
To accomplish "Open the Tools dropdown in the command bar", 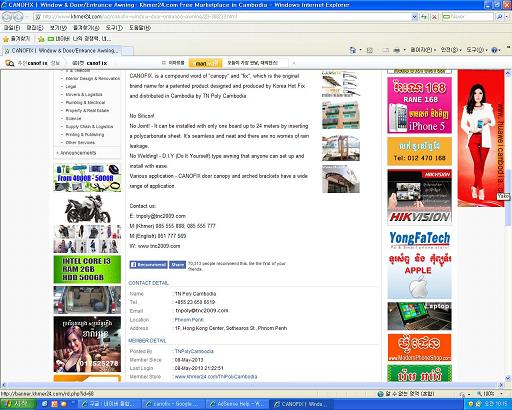I will tap(477, 50).
